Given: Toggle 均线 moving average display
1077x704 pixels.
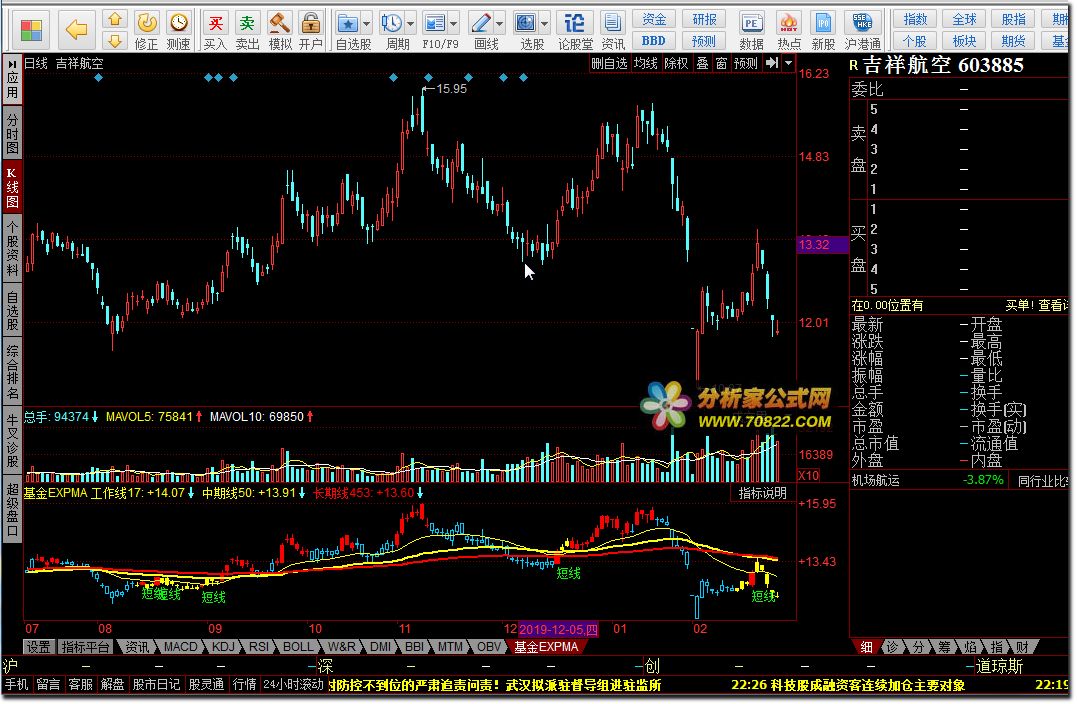Looking at the screenshot, I should pos(646,63).
